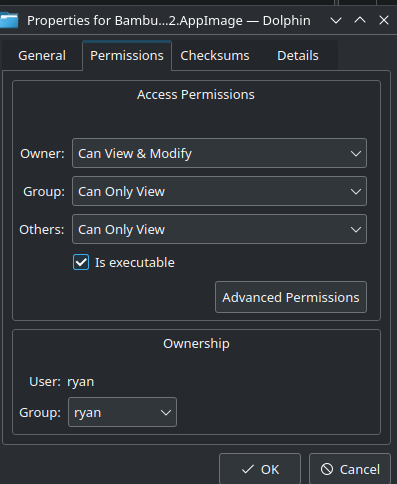The image size is (397, 484).
Task: Click the arrow on Owner combo box
Action: click(x=356, y=154)
